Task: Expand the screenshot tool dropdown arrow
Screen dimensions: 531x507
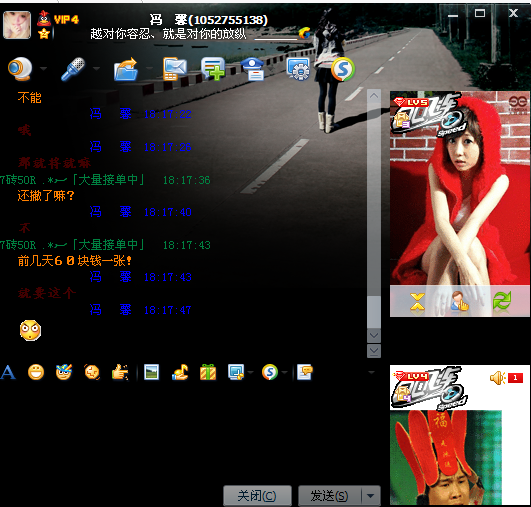Action: [251, 373]
